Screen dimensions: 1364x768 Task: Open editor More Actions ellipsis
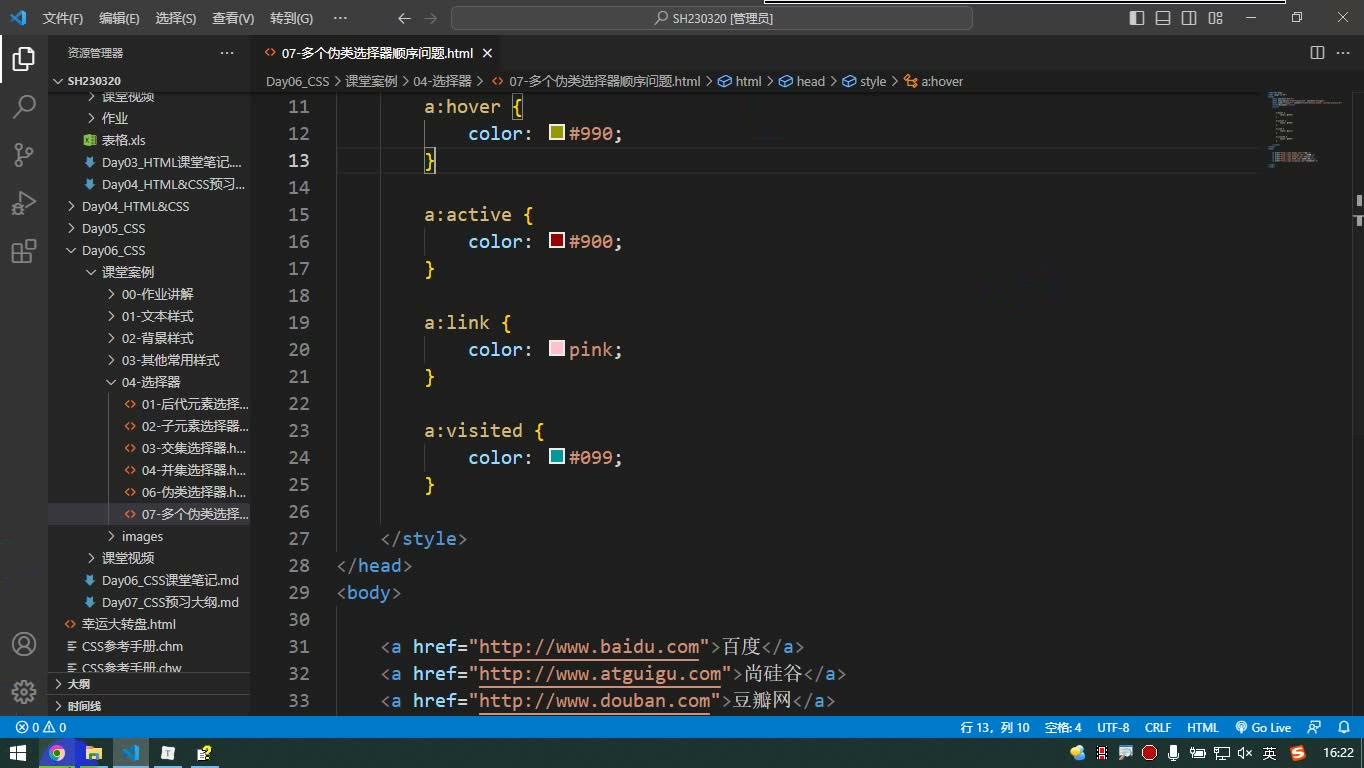[x=1342, y=53]
